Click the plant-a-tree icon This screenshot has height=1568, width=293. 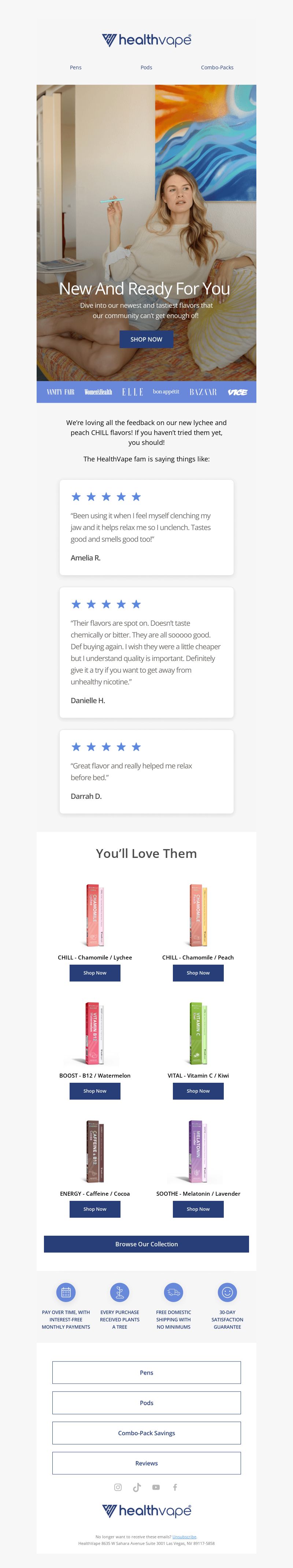(120, 1292)
